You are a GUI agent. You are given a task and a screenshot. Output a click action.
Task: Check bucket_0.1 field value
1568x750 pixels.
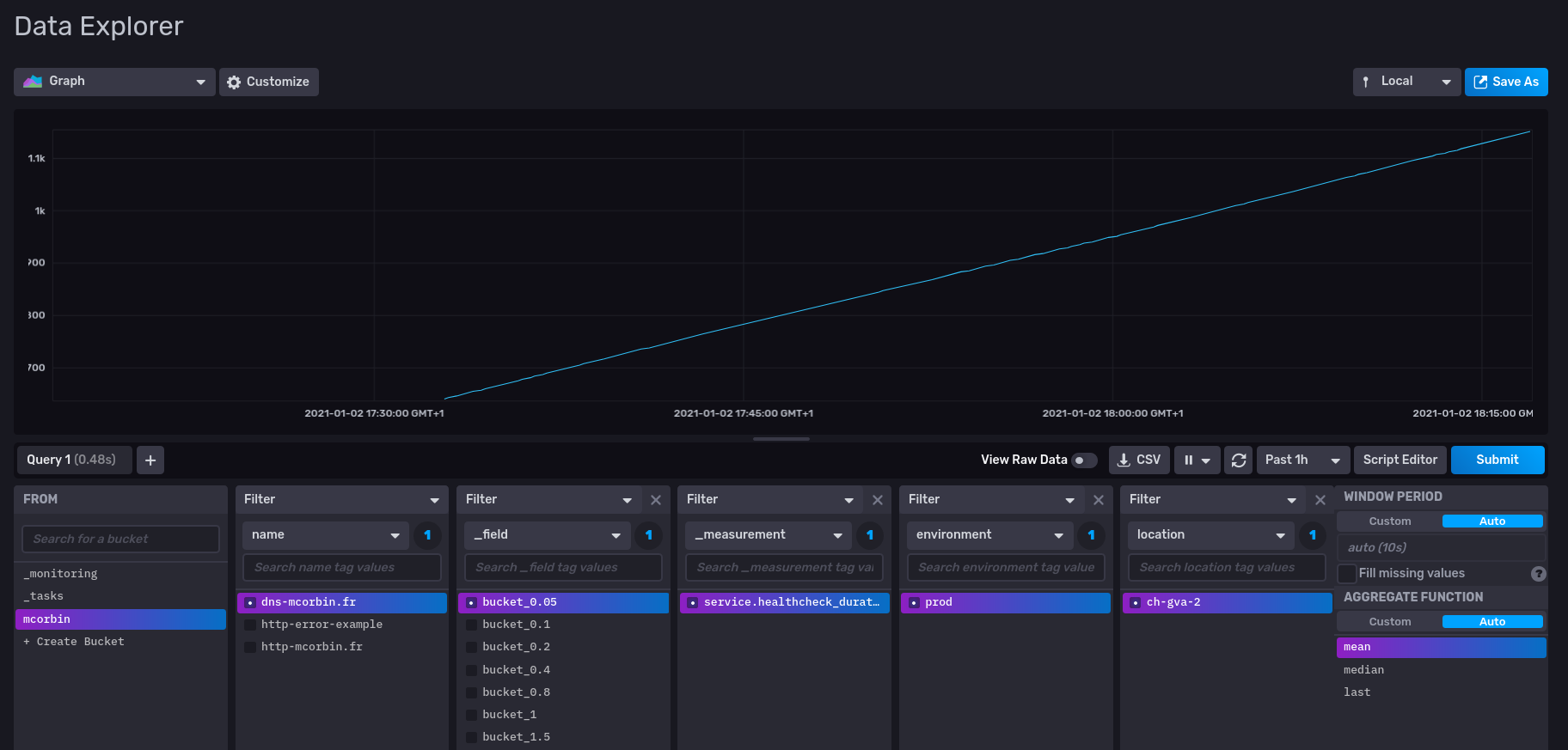(x=563, y=625)
